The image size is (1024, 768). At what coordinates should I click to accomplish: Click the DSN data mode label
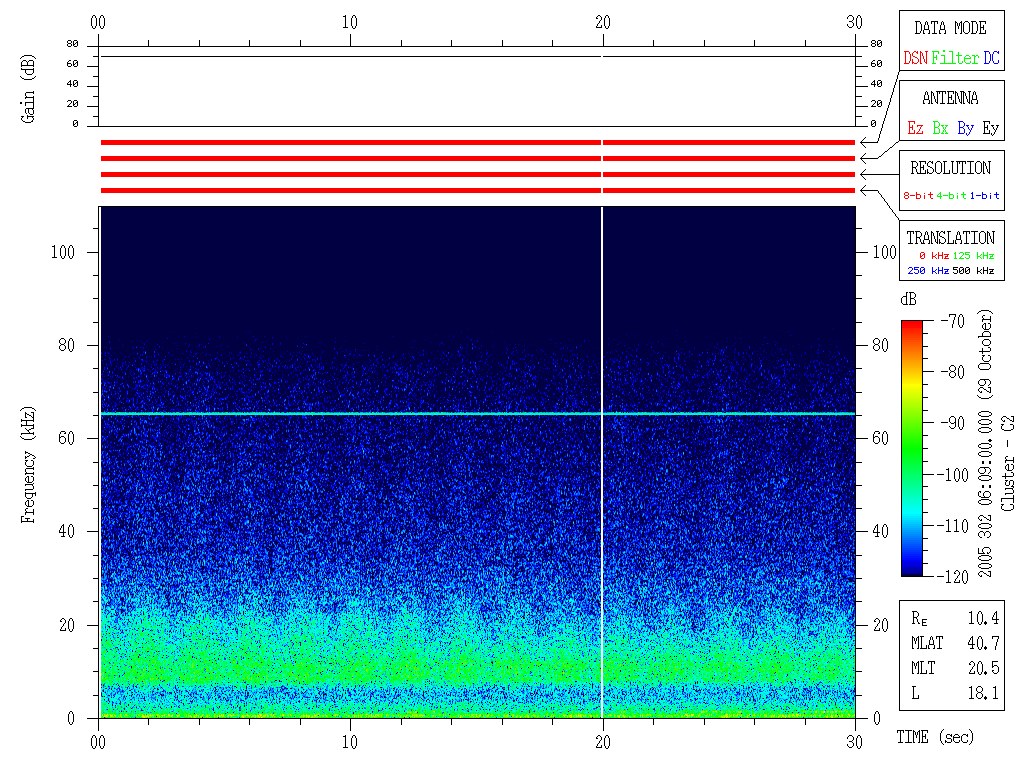tap(915, 59)
